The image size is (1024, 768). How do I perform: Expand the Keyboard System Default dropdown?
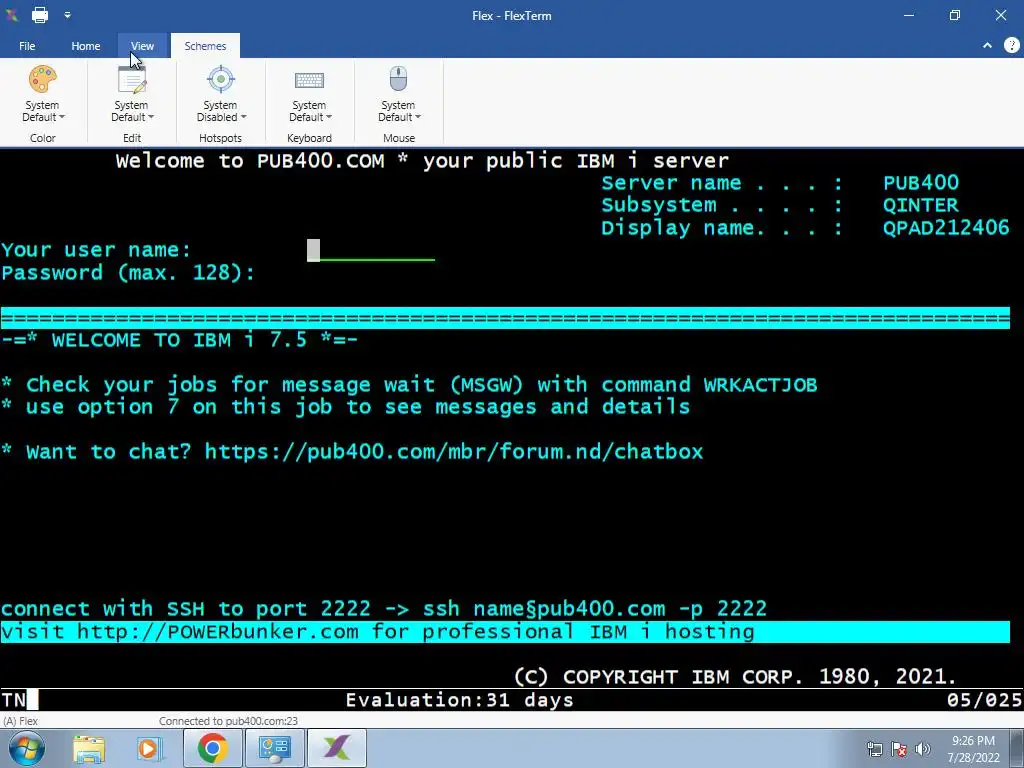coord(310,111)
